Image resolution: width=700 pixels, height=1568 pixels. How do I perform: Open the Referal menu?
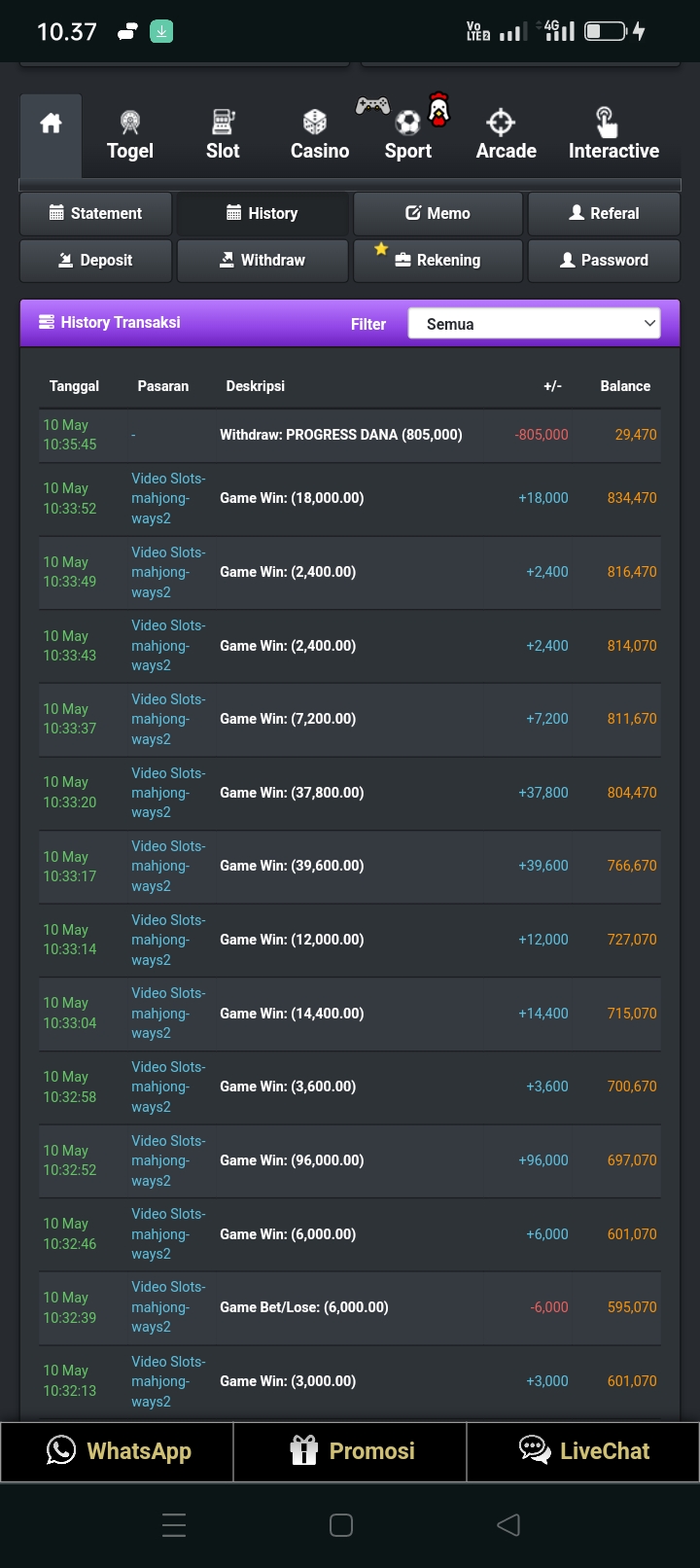point(604,213)
